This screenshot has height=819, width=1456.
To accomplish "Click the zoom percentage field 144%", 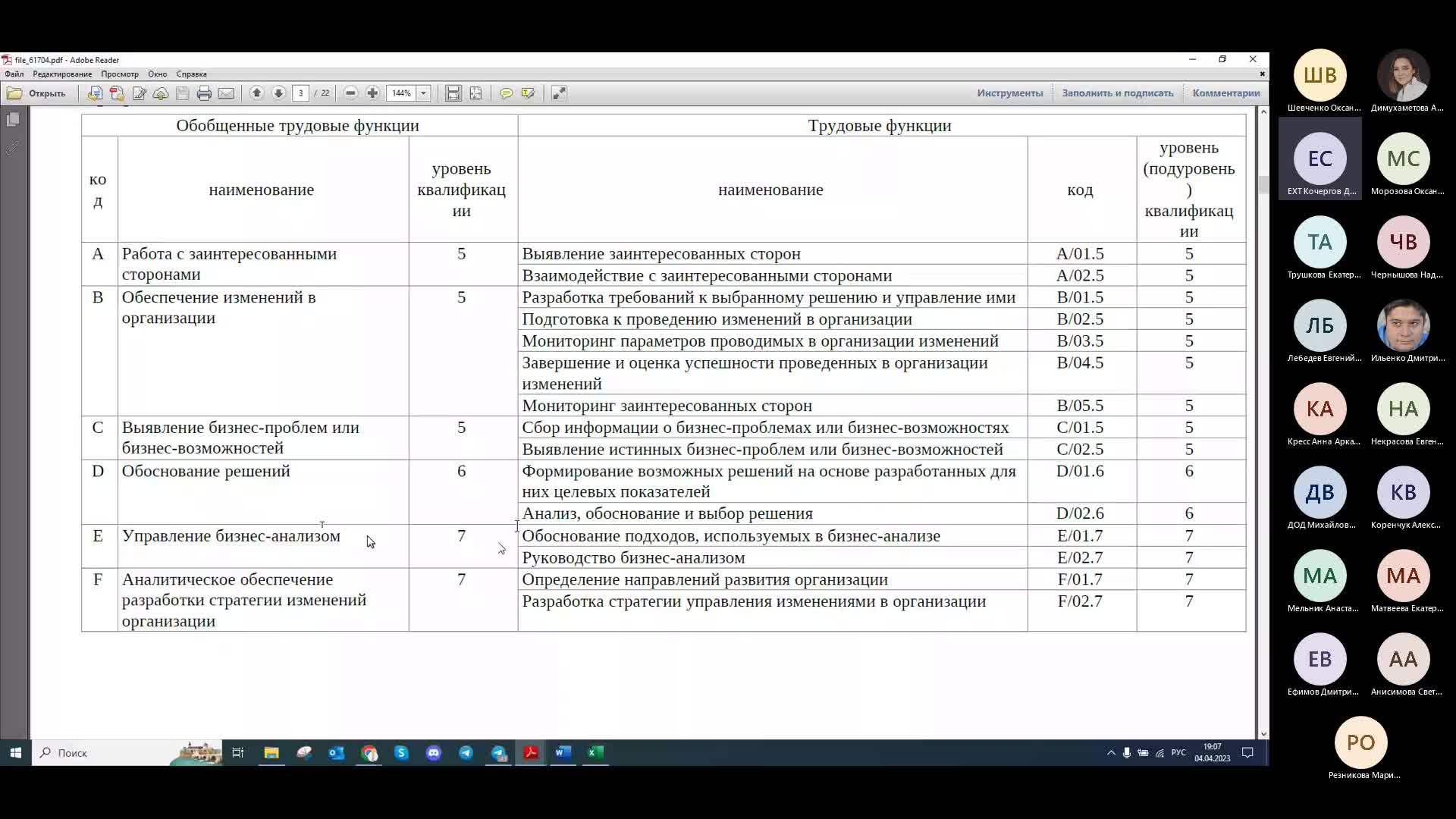I will (402, 93).
